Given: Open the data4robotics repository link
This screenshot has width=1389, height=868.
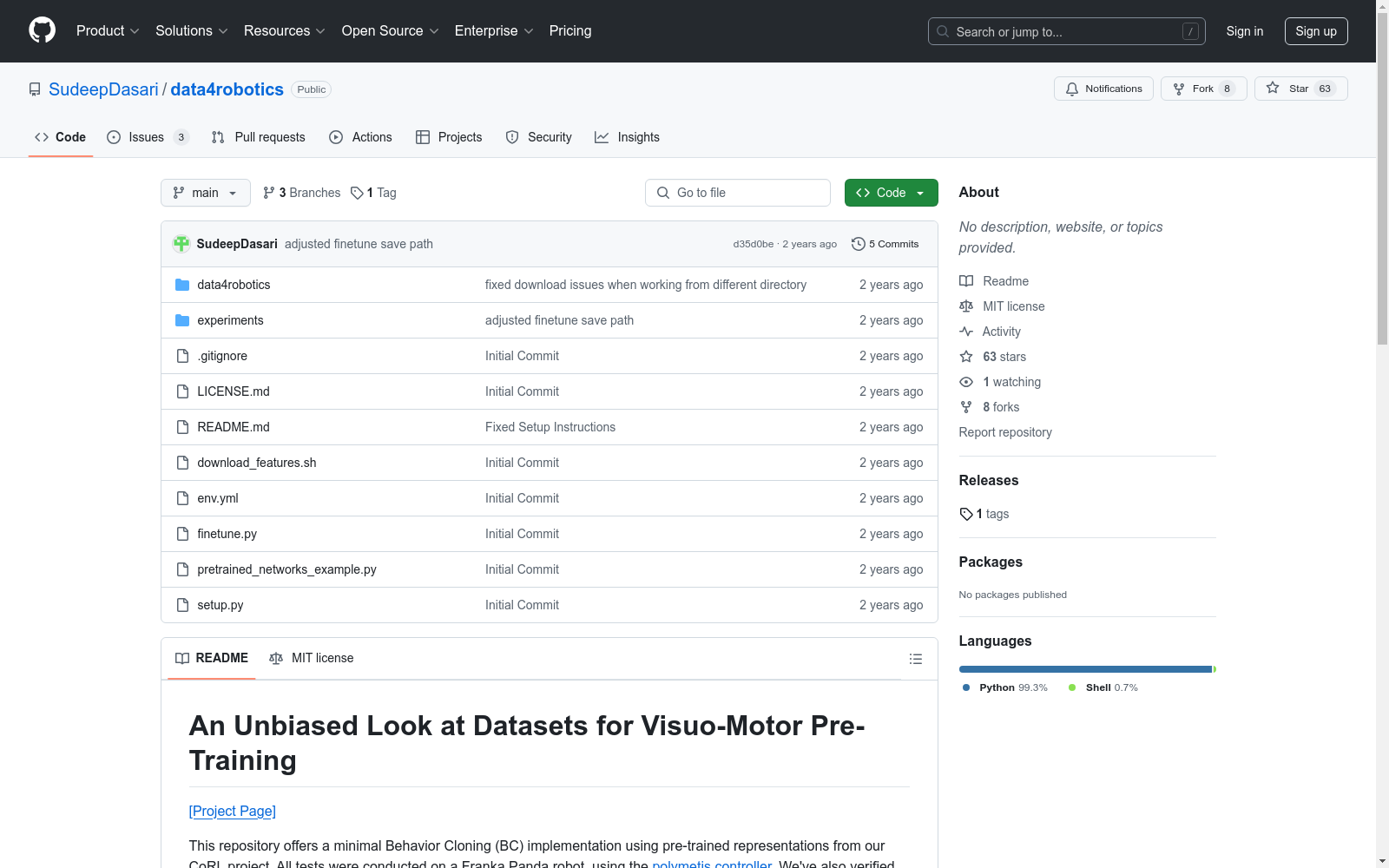Looking at the screenshot, I should tap(227, 89).
